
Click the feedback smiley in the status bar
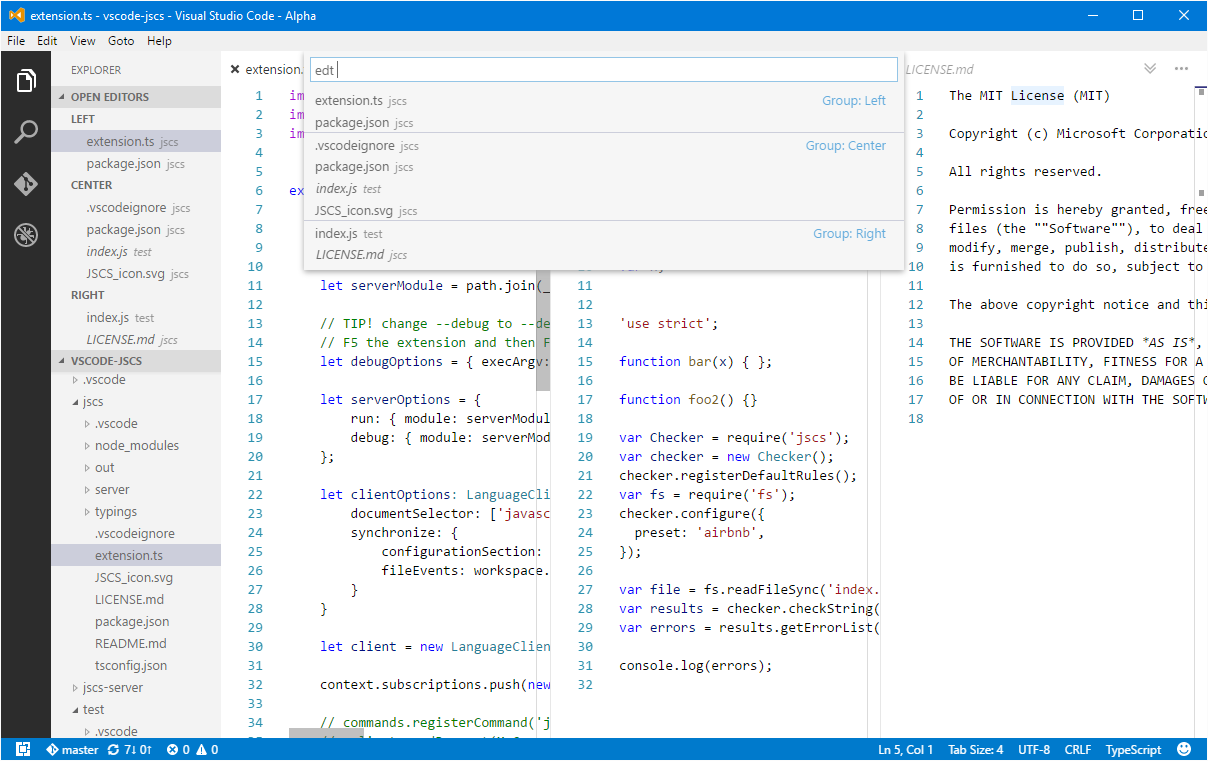(x=1183, y=749)
